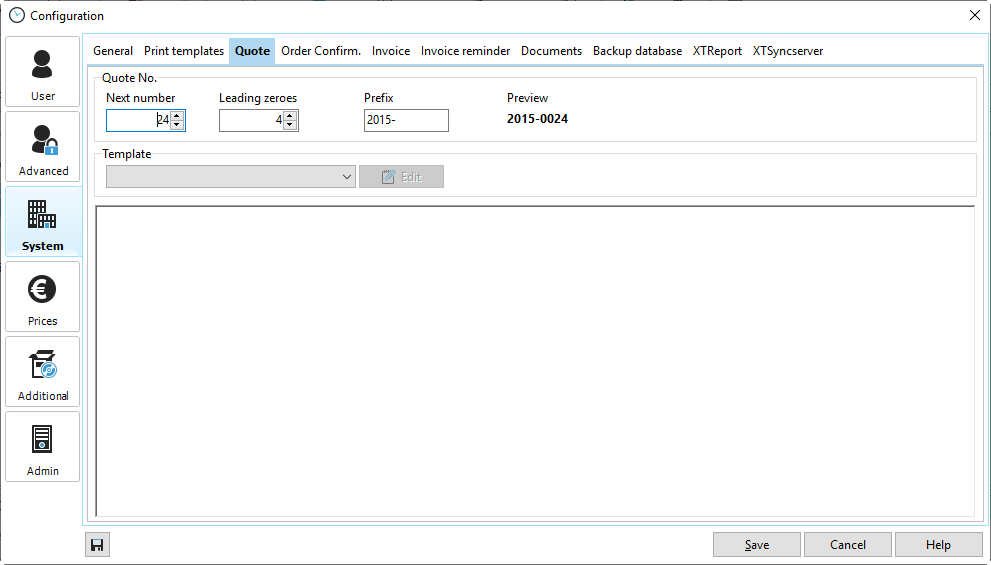Open the Prices section with euro icon

(x=43, y=297)
